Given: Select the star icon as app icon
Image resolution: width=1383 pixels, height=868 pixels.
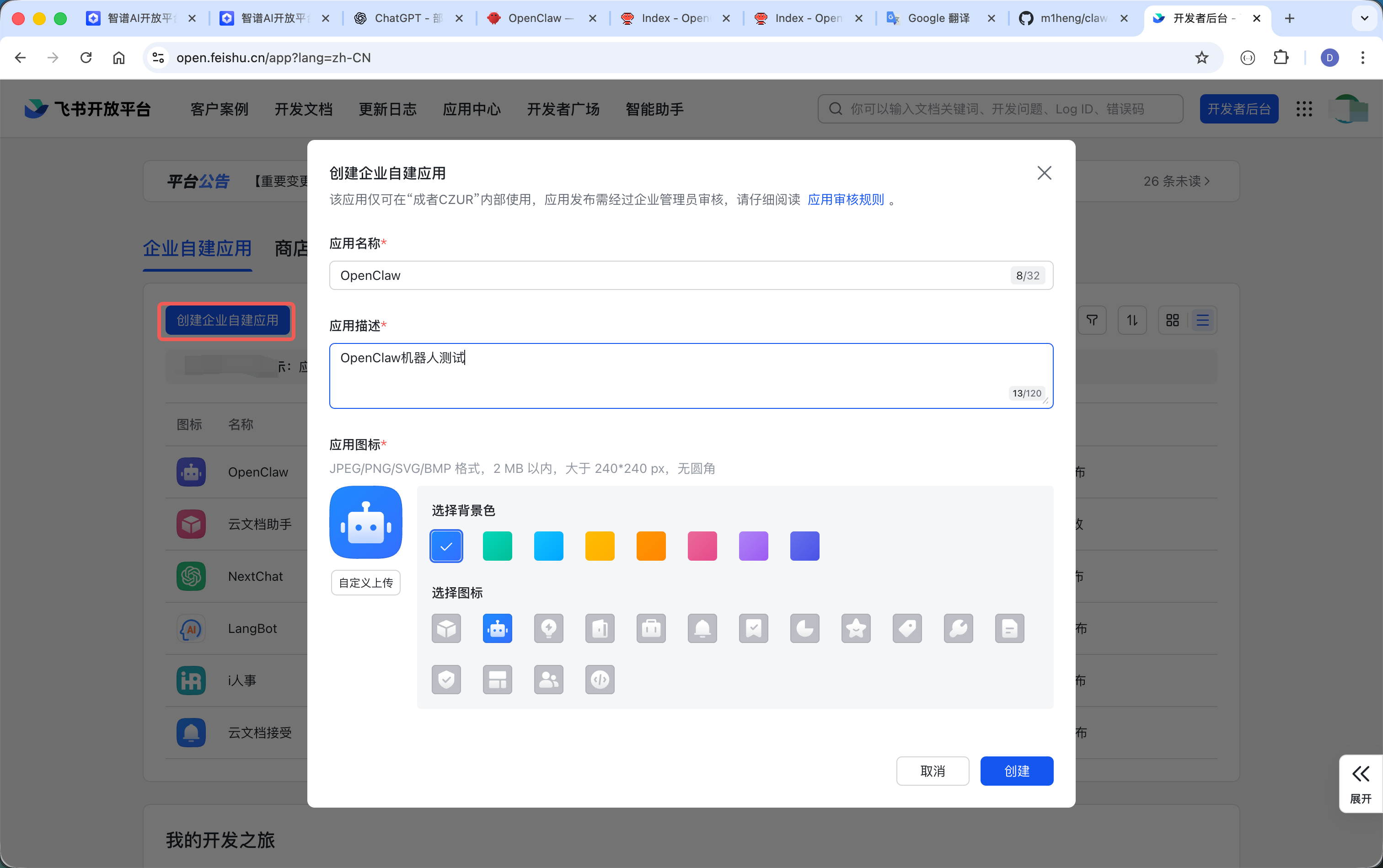Looking at the screenshot, I should [855, 628].
